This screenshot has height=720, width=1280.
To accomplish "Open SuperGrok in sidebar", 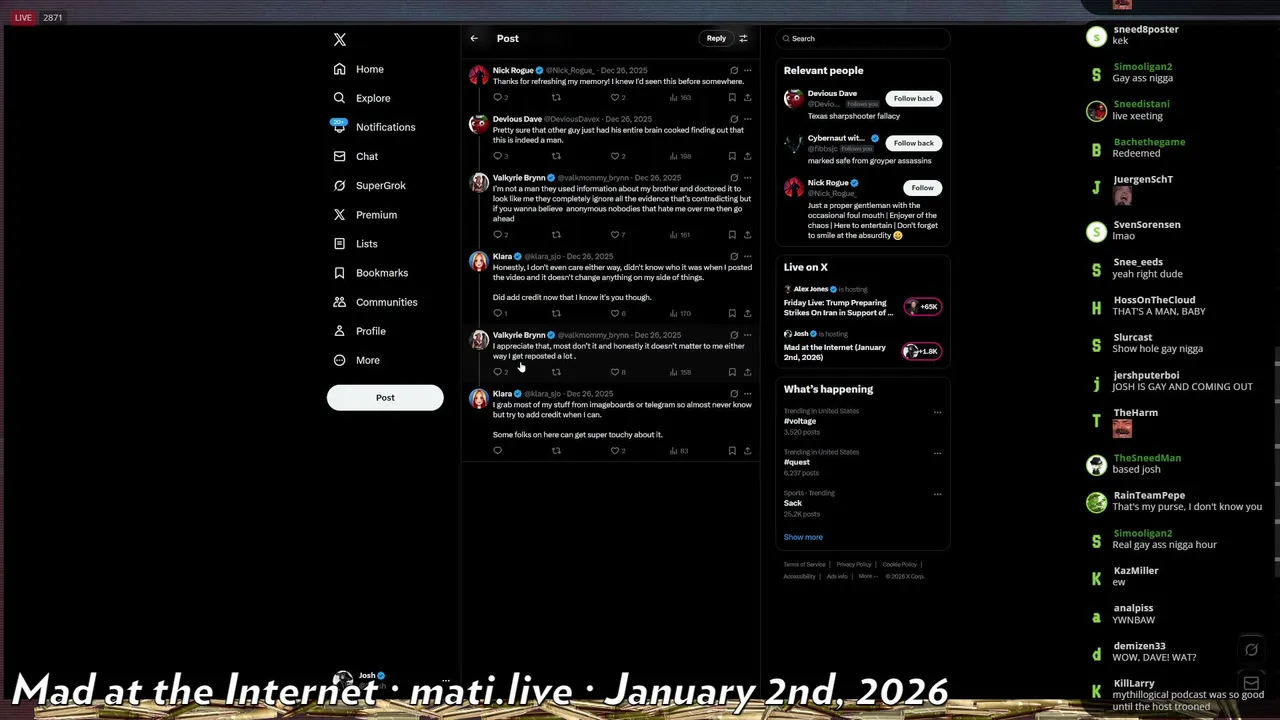I will (369, 185).
